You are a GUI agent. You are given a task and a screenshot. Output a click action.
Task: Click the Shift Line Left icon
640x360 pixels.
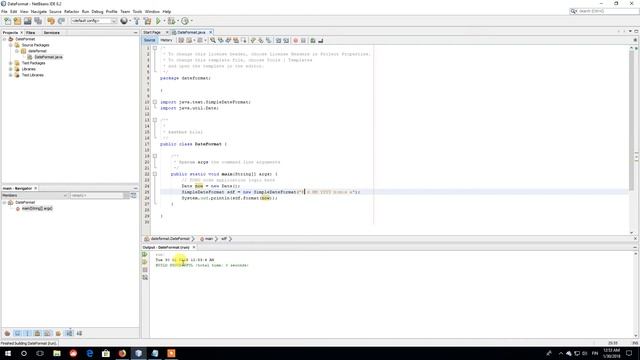pos(278,40)
